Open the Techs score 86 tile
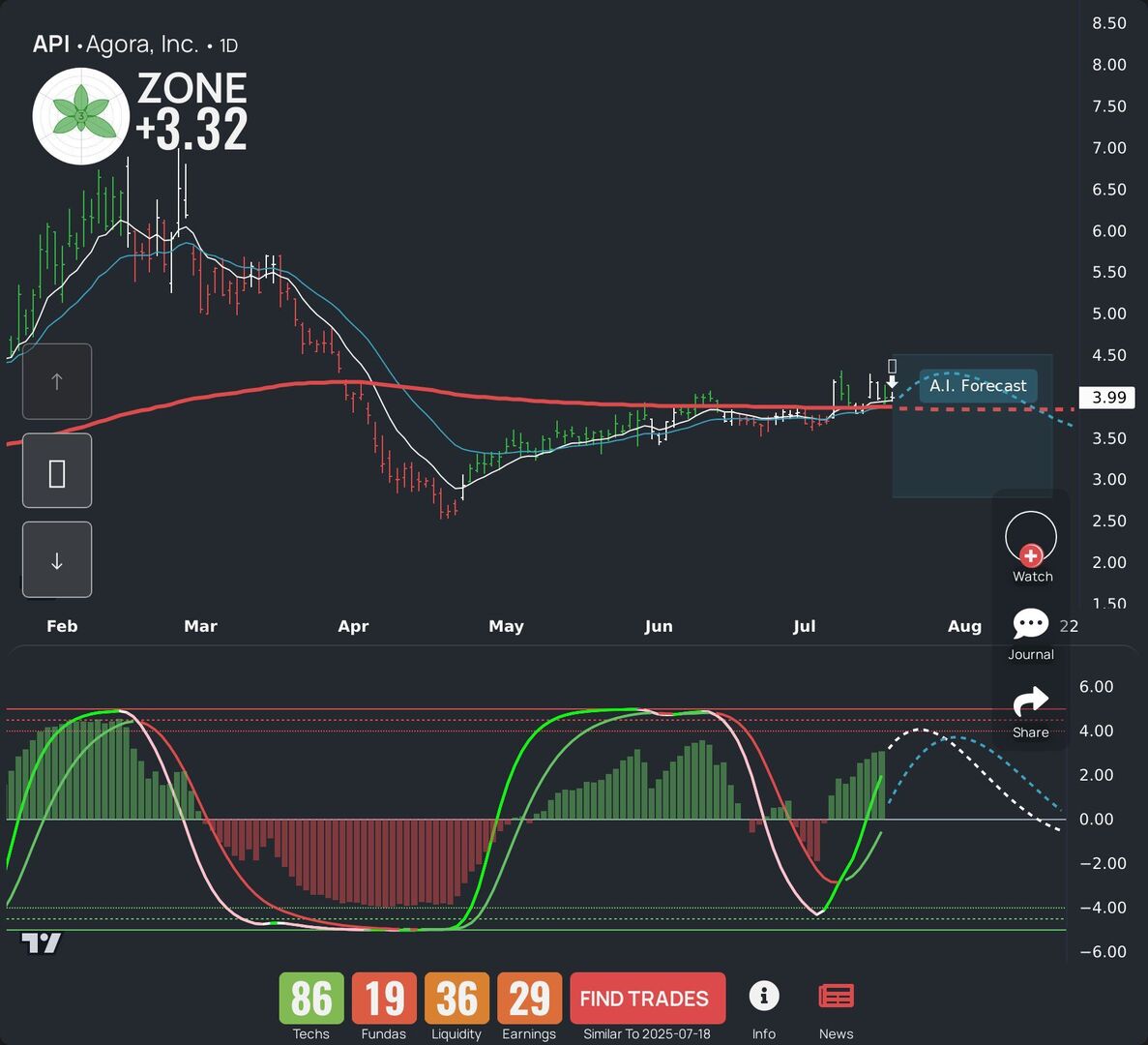The image size is (1148, 1045). (311, 999)
